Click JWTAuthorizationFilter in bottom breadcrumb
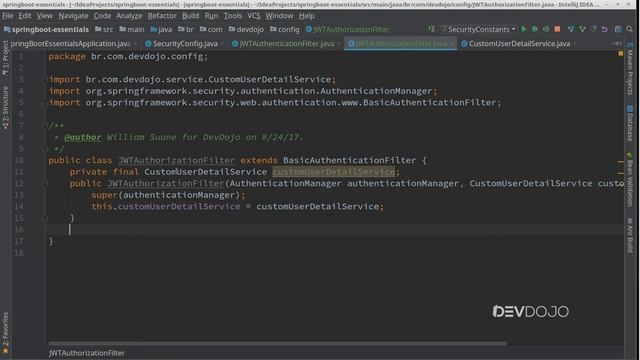Viewport: 640px width, 360px height. click(x=87, y=353)
